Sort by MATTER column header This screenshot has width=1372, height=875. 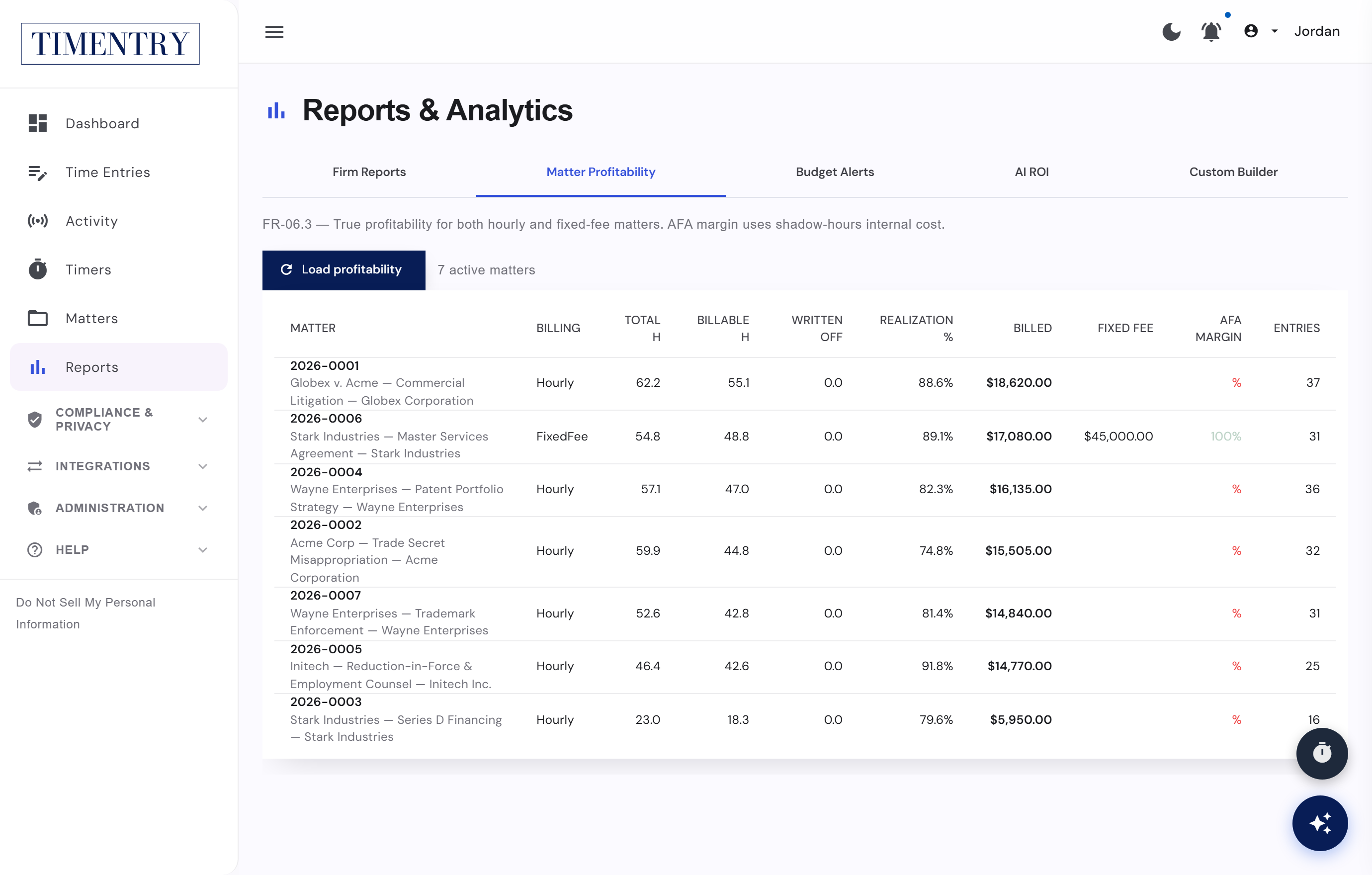(313, 328)
